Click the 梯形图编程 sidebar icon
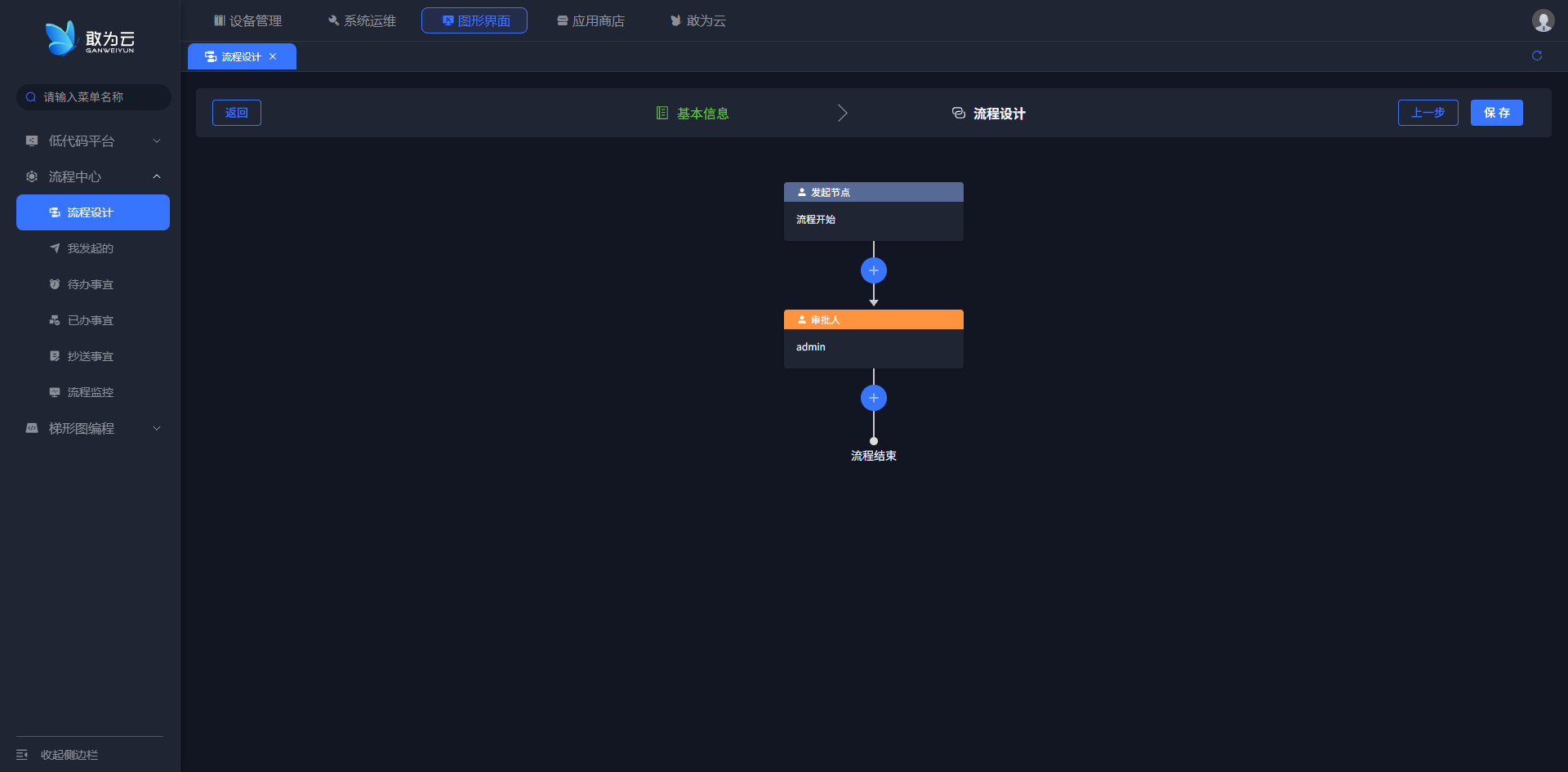The image size is (1568, 772). [x=32, y=428]
